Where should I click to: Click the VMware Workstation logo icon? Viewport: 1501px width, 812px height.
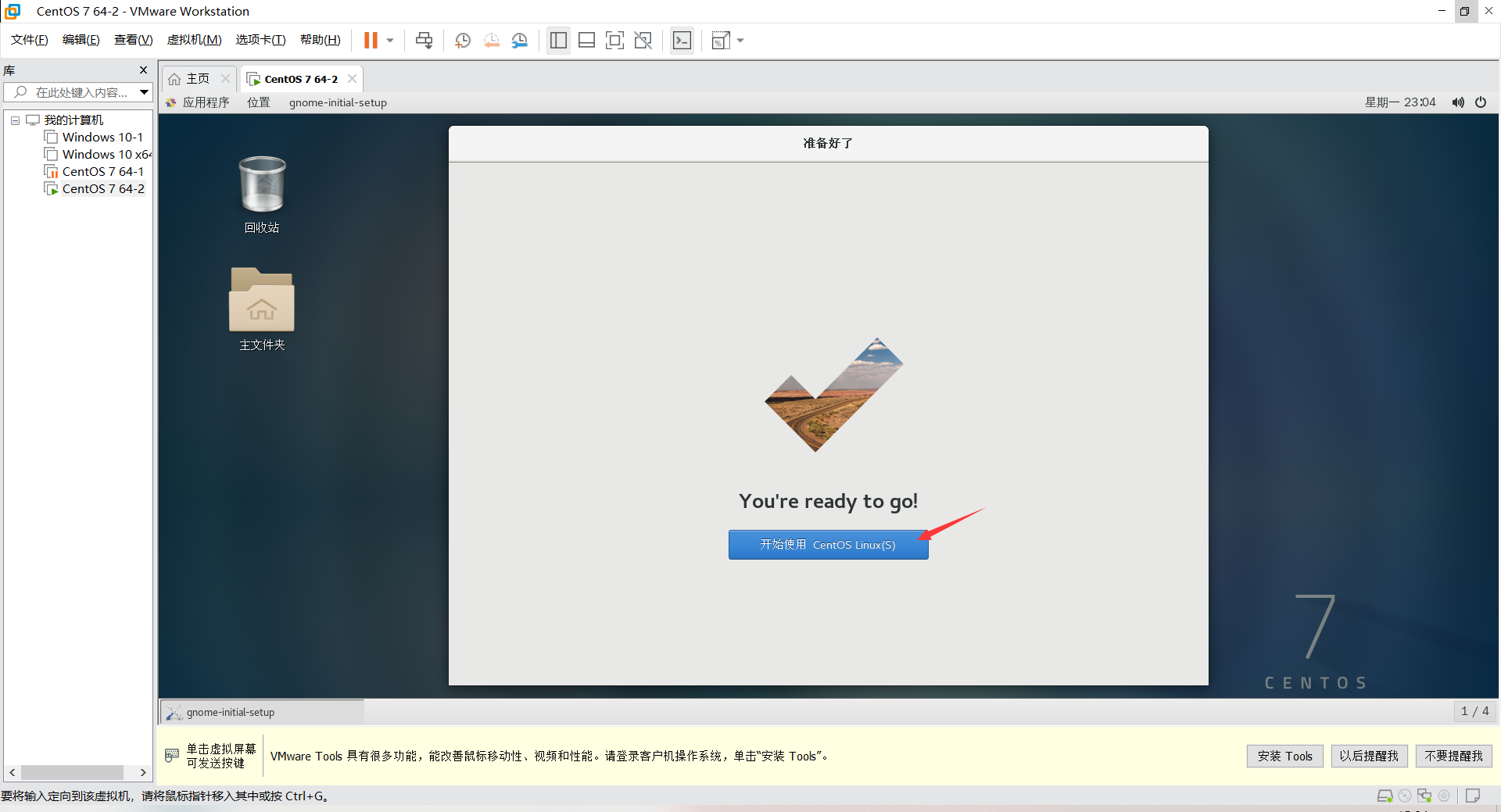click(x=13, y=11)
